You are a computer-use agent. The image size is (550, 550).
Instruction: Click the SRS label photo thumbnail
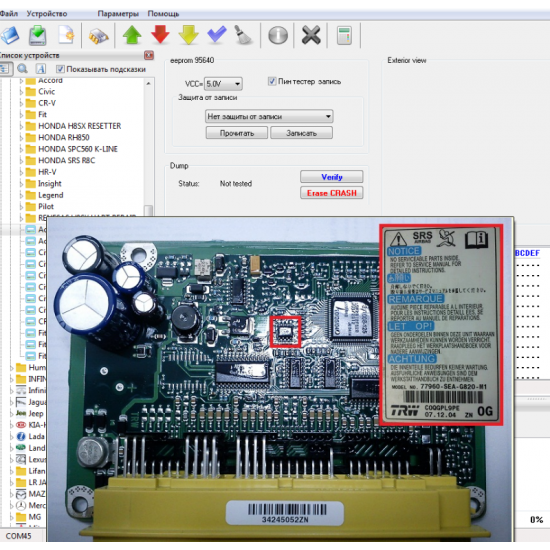(441, 325)
